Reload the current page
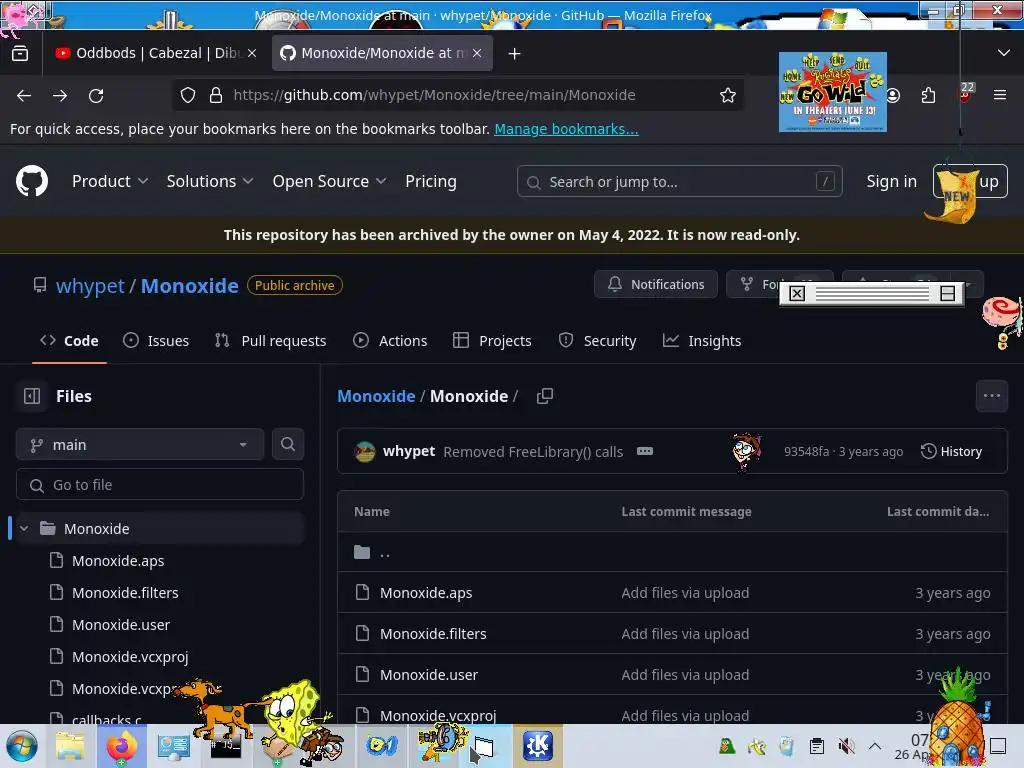Viewport: 1024px width, 768px height. [96, 95]
